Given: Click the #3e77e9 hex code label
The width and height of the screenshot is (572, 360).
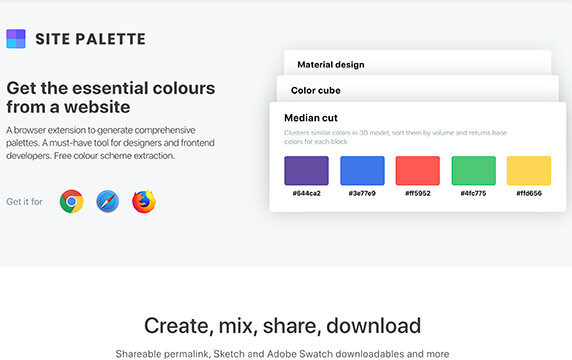Looking at the screenshot, I should 362,193.
